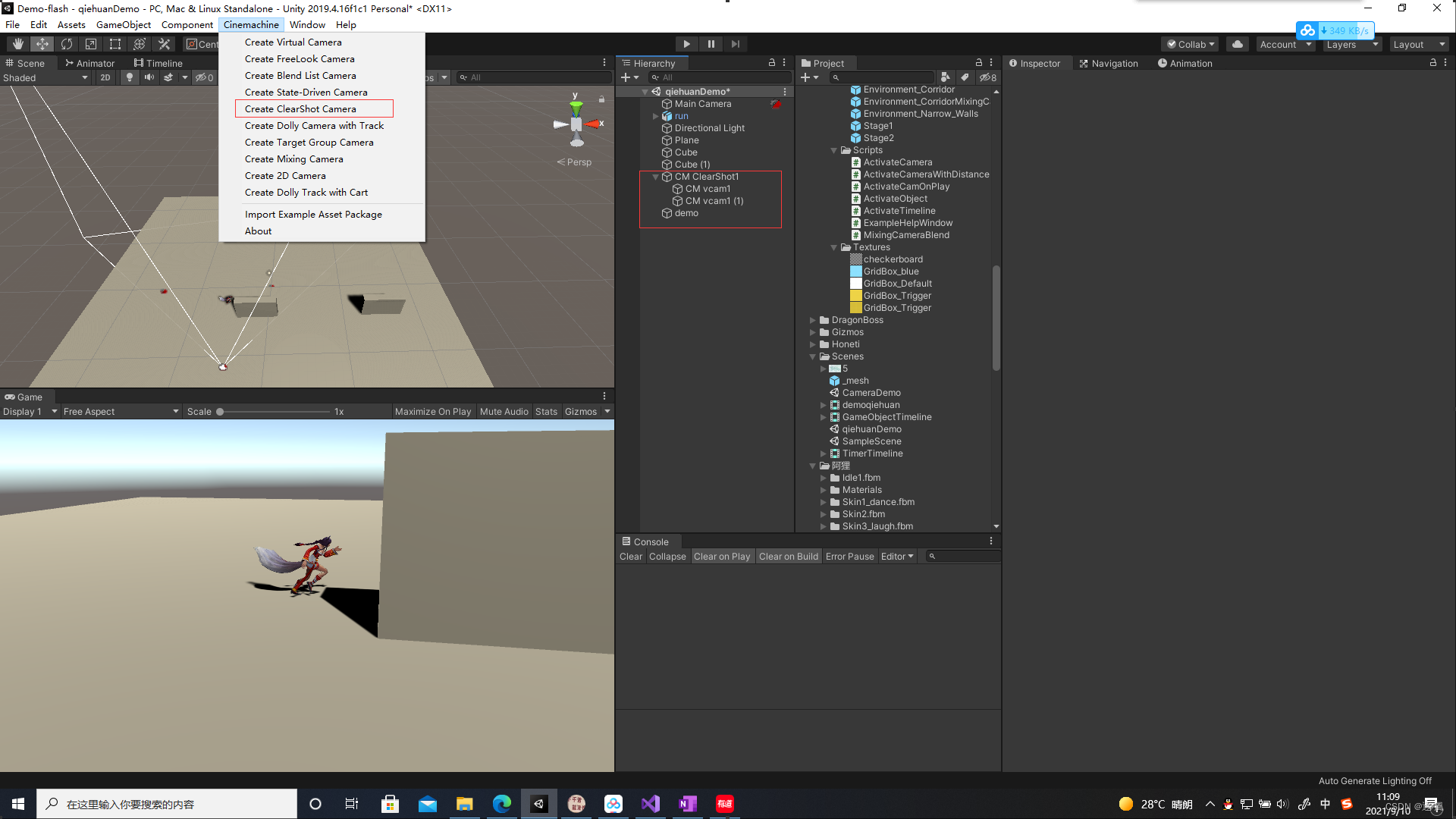
Task: Open Visual Studio from taskbar
Action: 651,804
